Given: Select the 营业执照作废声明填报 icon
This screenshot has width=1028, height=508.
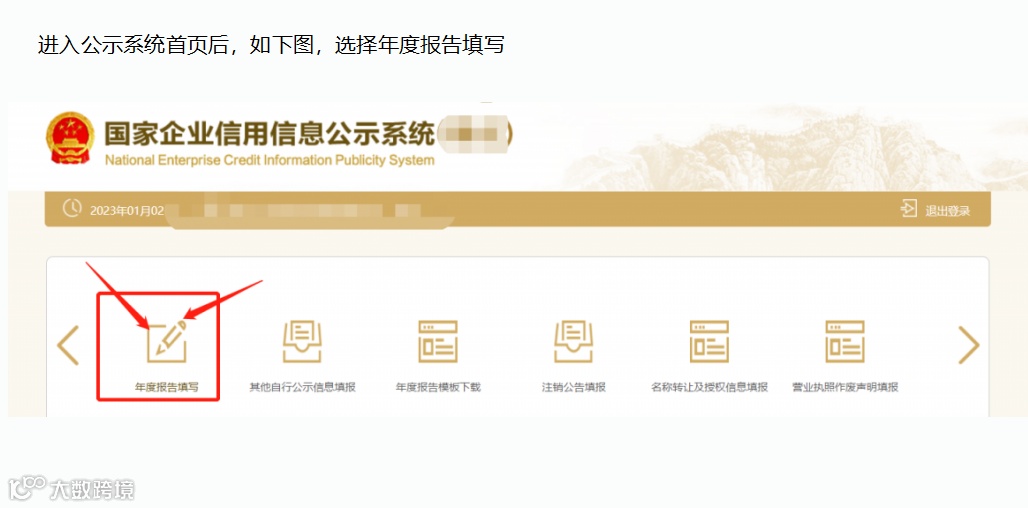Looking at the screenshot, I should [845, 342].
